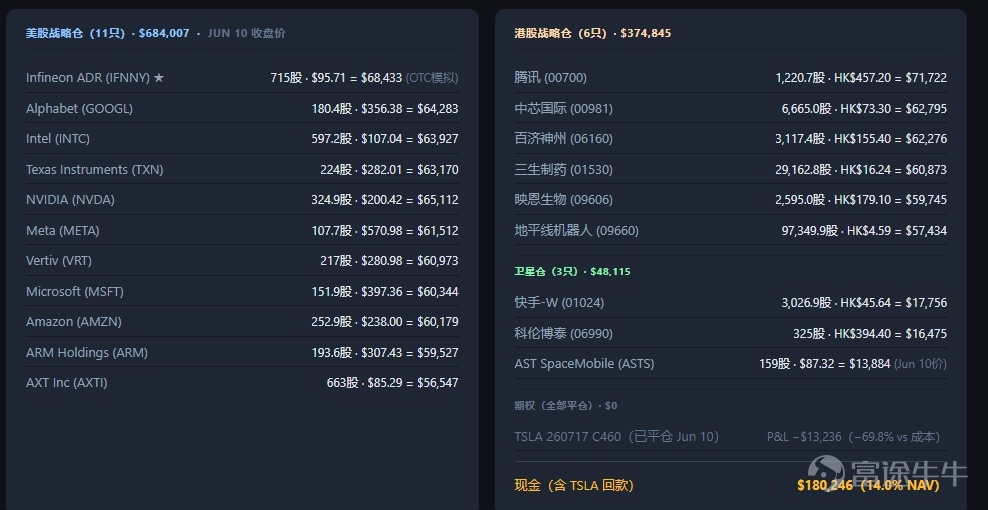Click the star icon beside Infineon ADR

click(159, 78)
